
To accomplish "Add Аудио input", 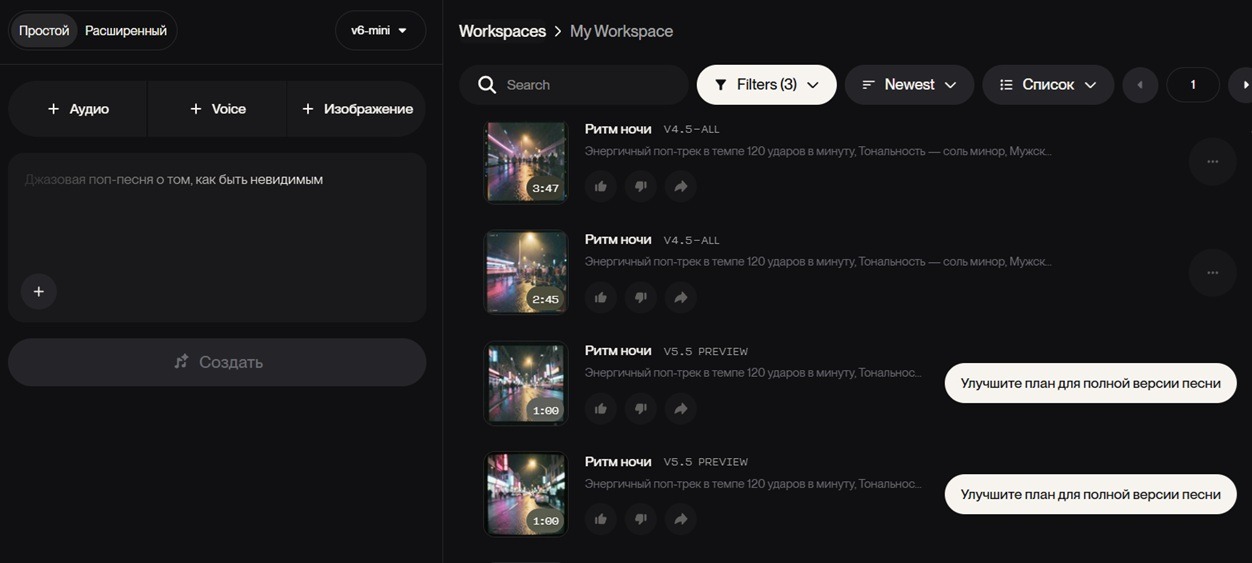I will tap(78, 109).
